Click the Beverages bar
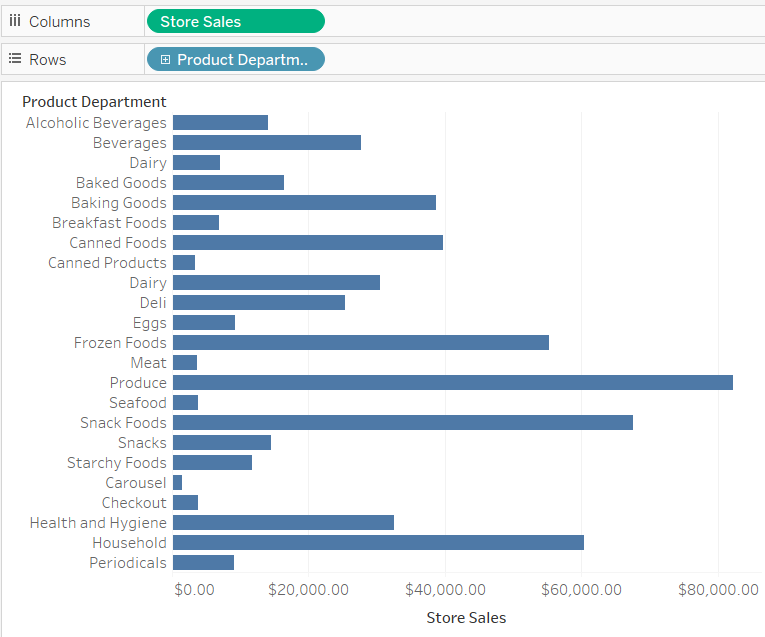 pos(267,143)
